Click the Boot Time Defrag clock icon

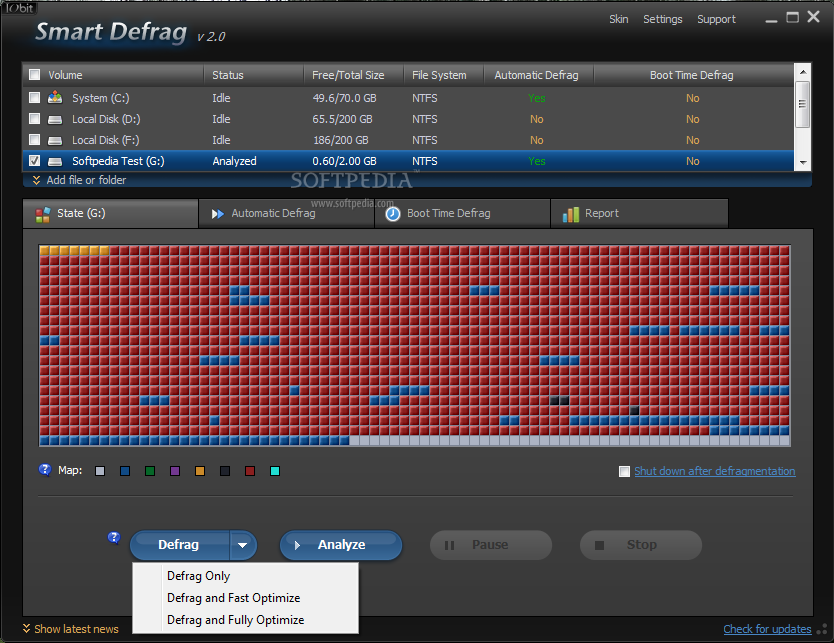(x=393, y=214)
